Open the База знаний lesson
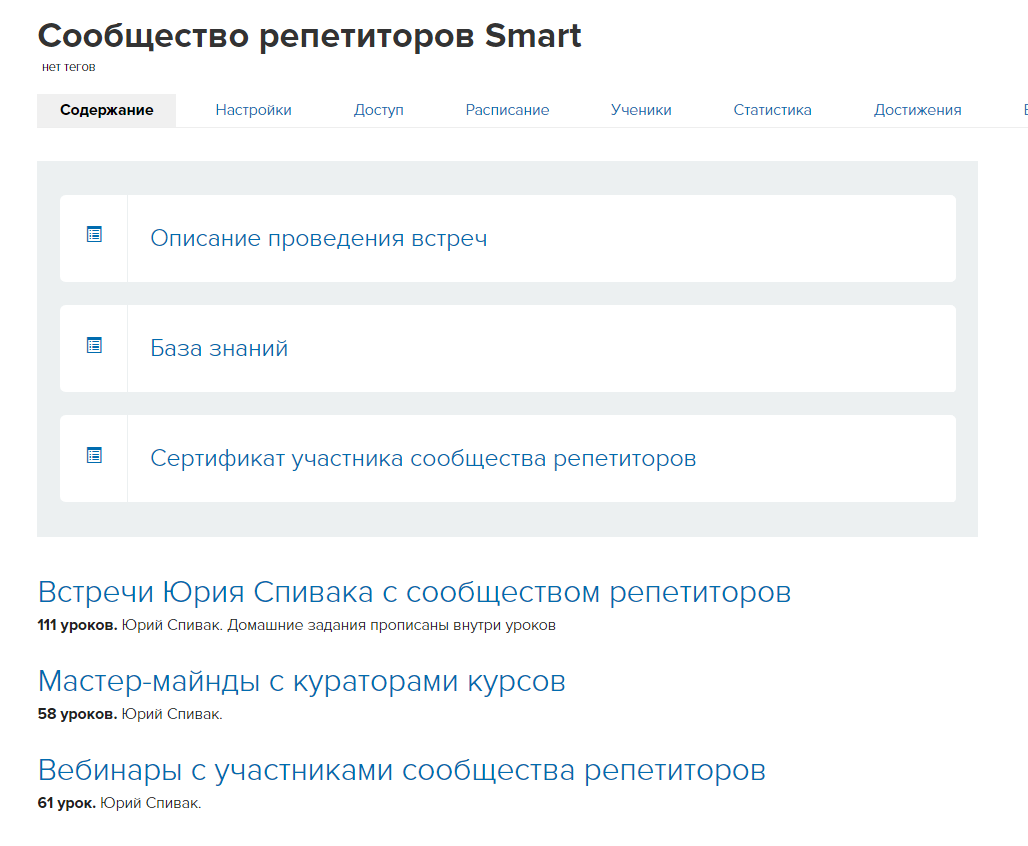This screenshot has height=846, width=1028. [x=219, y=348]
